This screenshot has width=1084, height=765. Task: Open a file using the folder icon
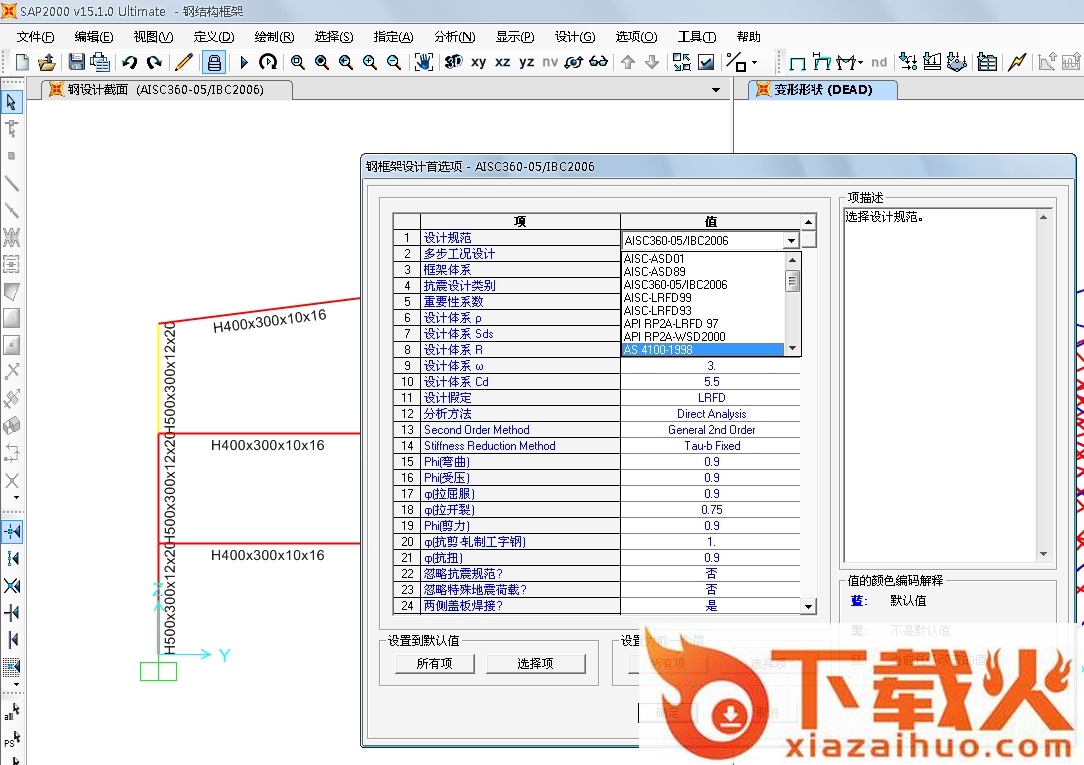tap(46, 62)
